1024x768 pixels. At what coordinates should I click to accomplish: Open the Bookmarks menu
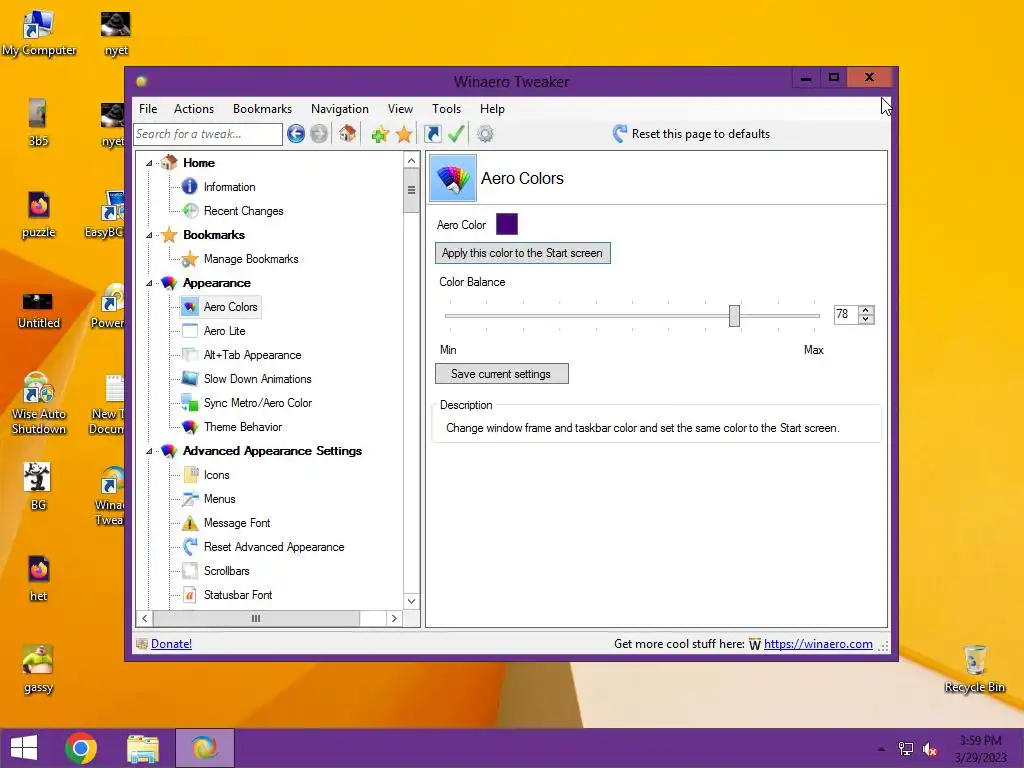tap(263, 109)
